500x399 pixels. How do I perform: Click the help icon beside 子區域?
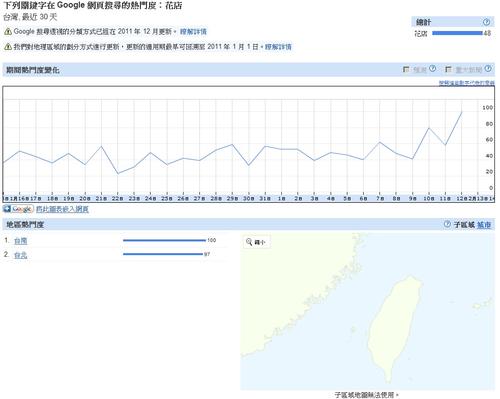[x=447, y=224]
